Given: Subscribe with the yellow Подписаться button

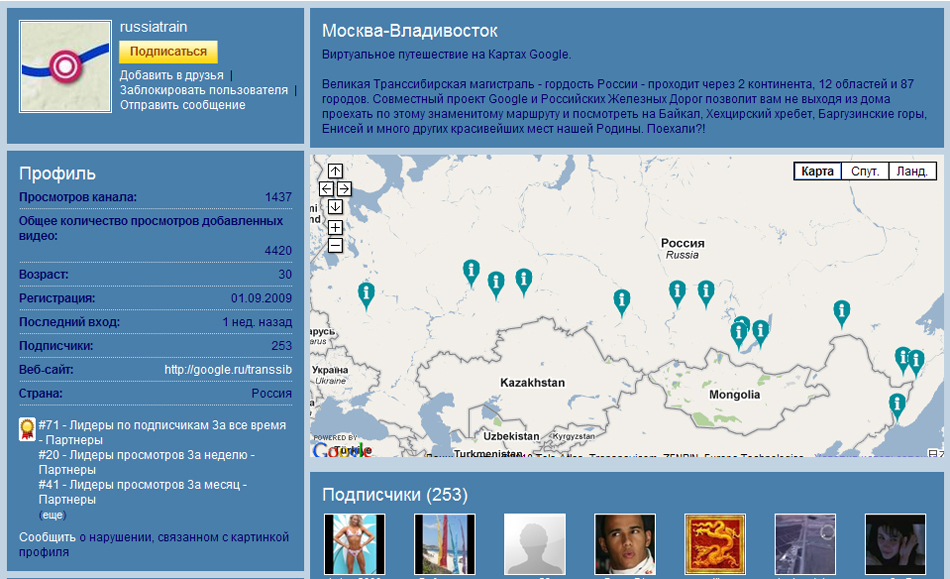Looking at the screenshot, I should pyautogui.click(x=168, y=51).
